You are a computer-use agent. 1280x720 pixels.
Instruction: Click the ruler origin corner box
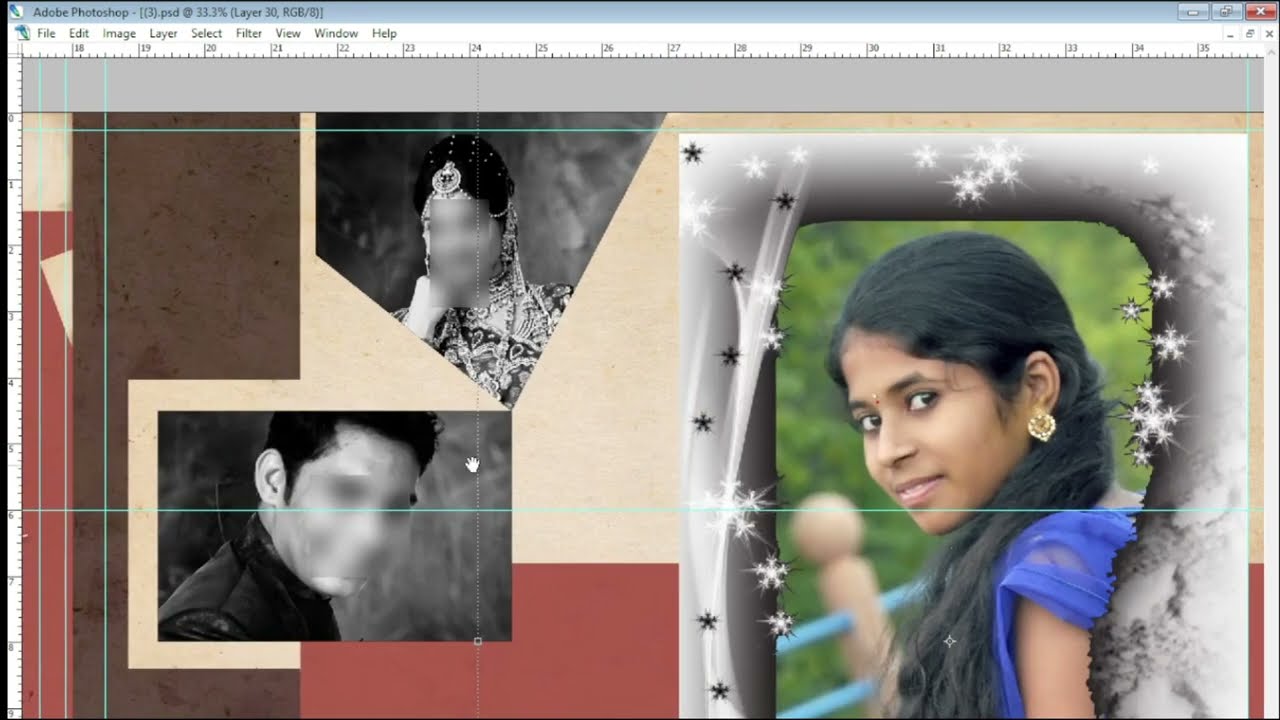point(14,48)
